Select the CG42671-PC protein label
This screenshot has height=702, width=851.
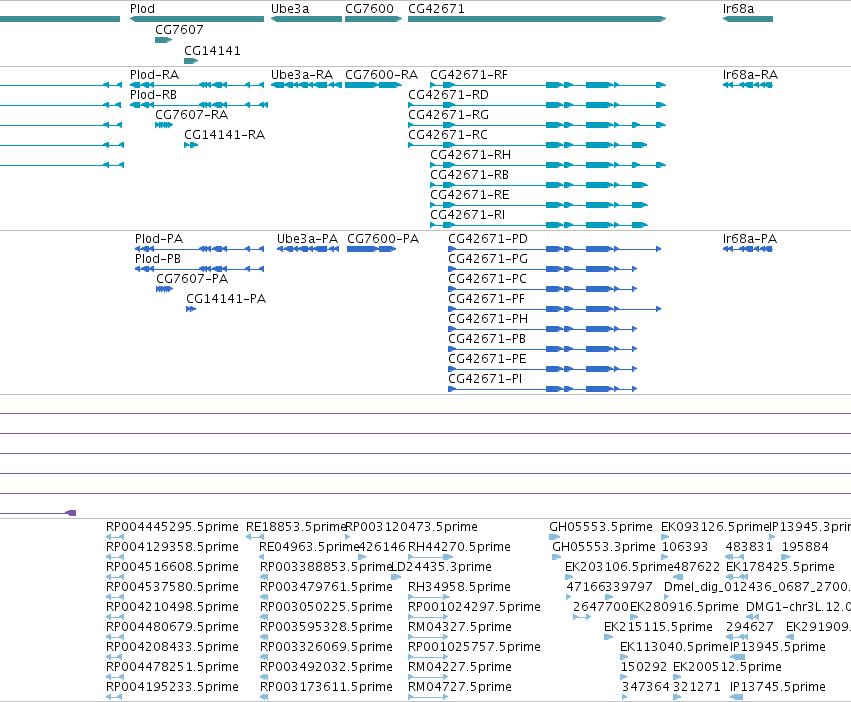[x=487, y=279]
